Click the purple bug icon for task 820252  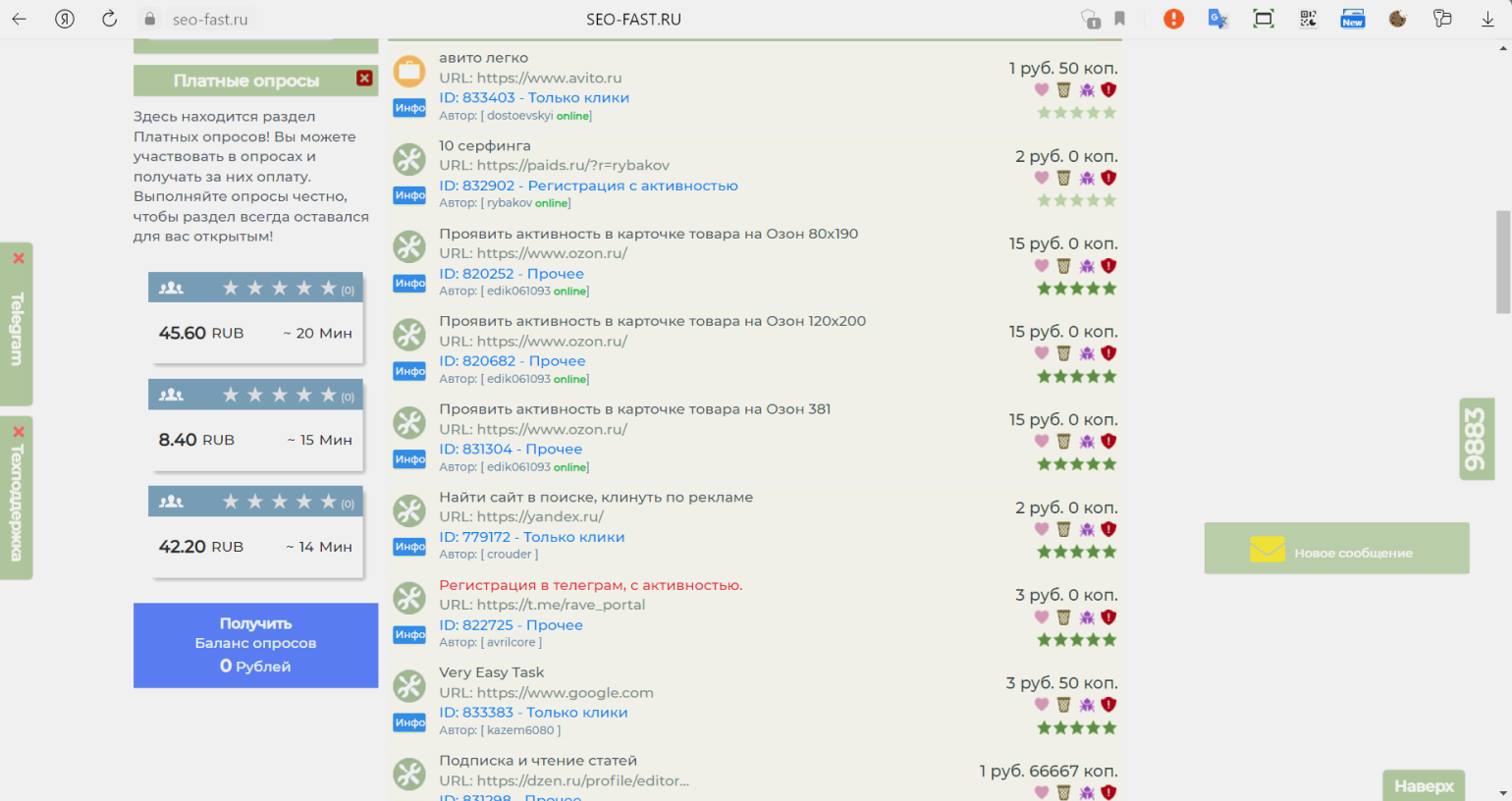tap(1087, 266)
